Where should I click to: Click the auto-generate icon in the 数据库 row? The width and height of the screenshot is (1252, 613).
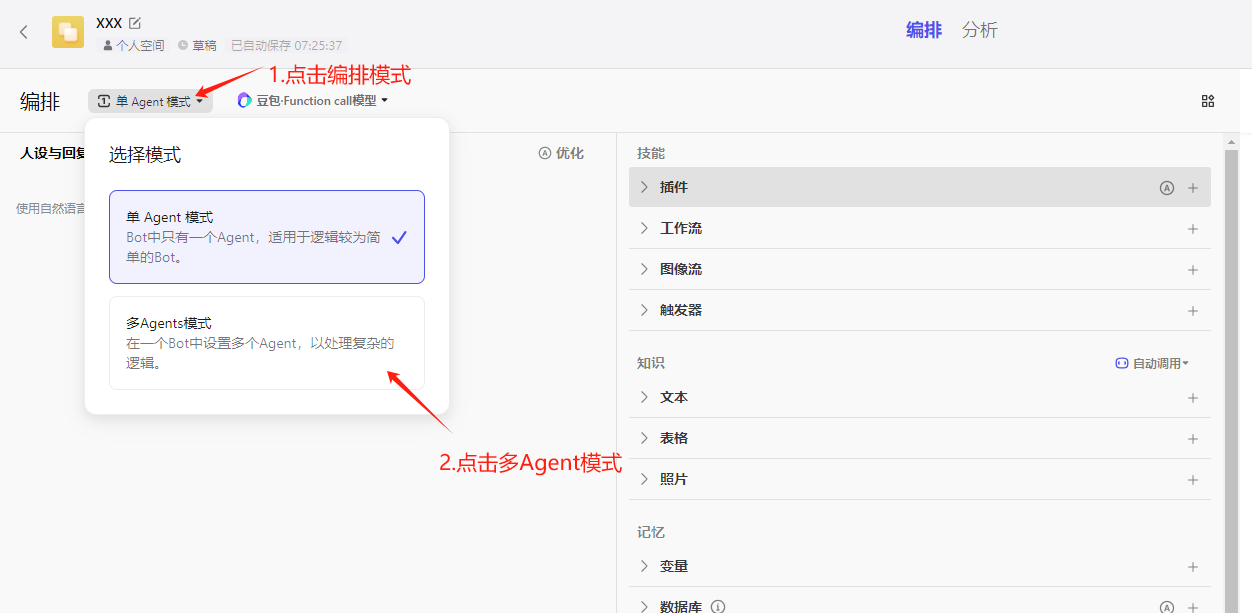[1166, 607]
